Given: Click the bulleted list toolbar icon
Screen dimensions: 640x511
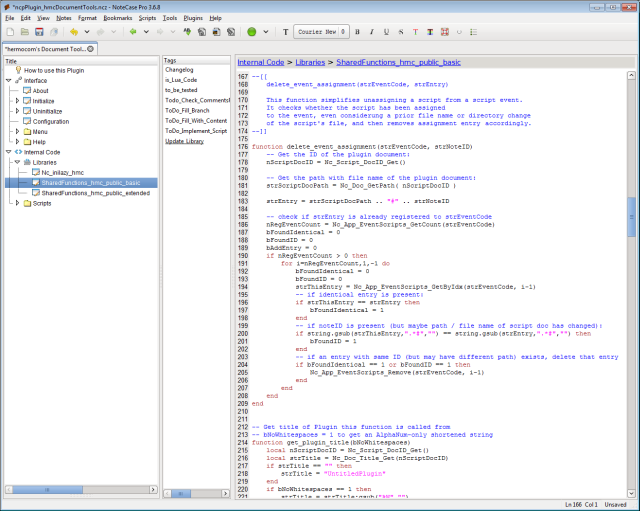Looking at the screenshot, I should tap(473, 32).
